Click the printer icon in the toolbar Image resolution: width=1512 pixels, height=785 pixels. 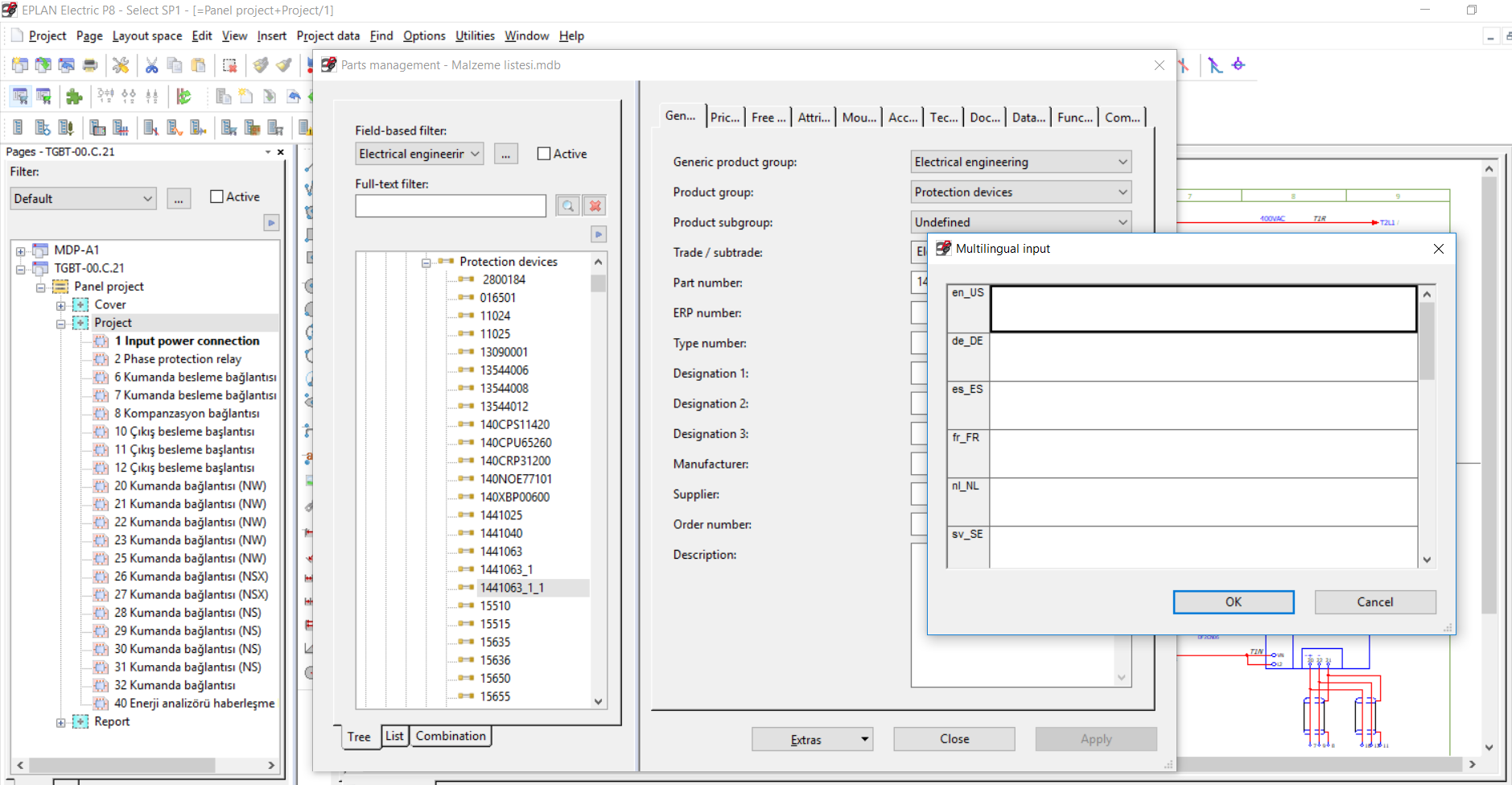coord(90,65)
